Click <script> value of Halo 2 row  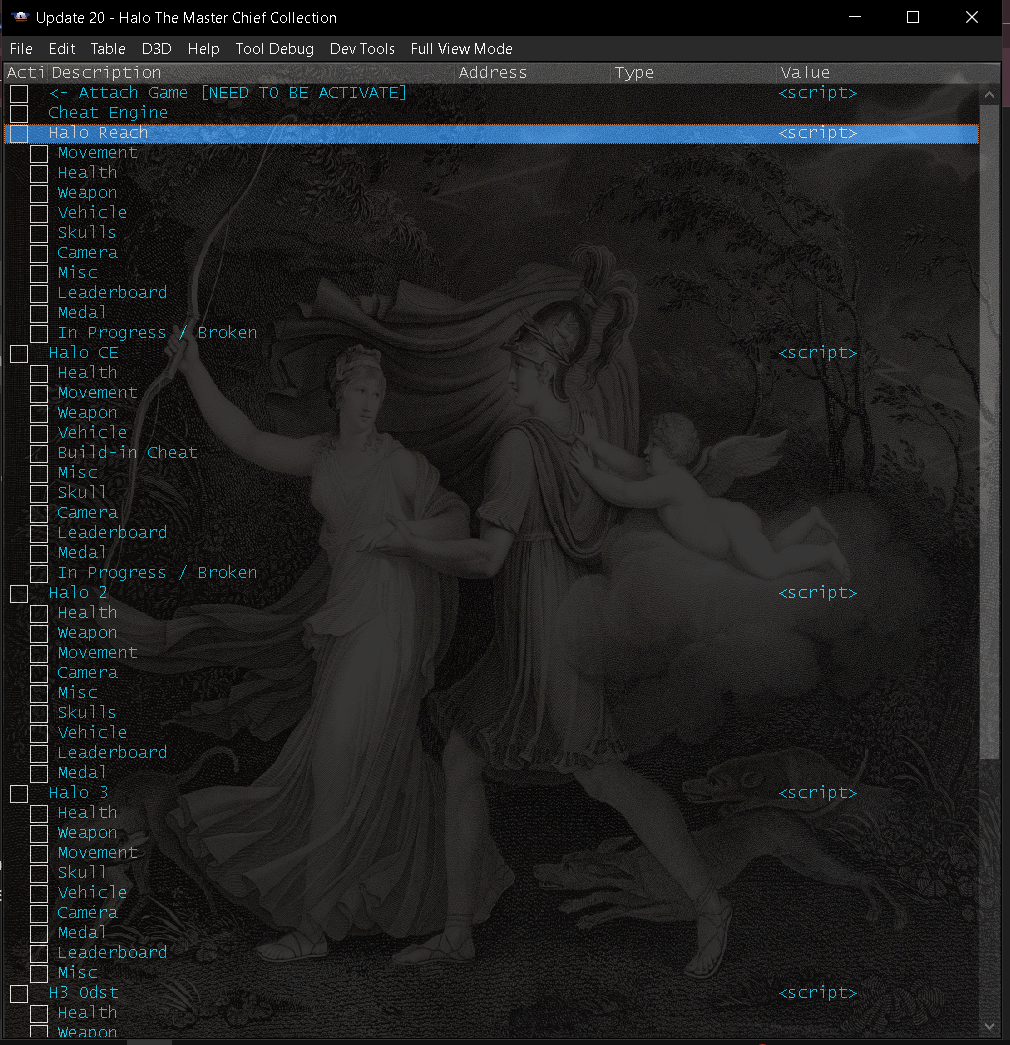817,592
